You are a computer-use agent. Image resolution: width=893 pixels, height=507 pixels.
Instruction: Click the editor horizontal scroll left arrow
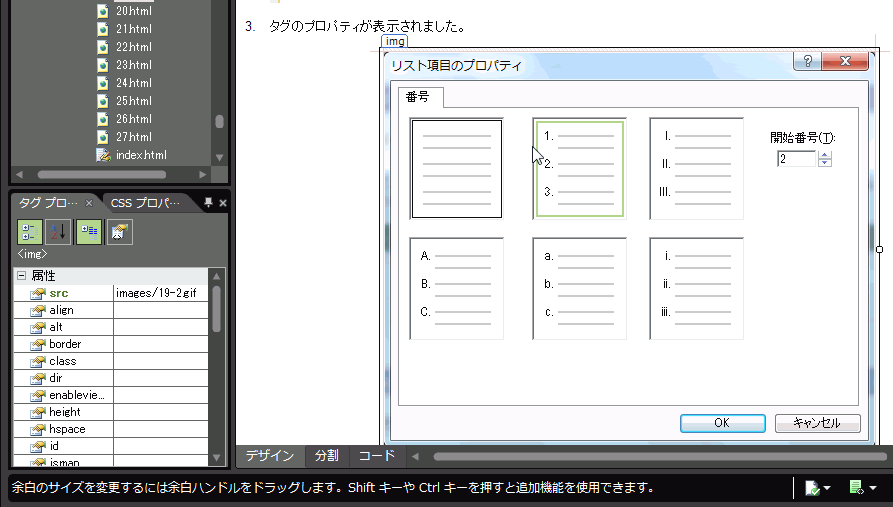click(x=415, y=456)
